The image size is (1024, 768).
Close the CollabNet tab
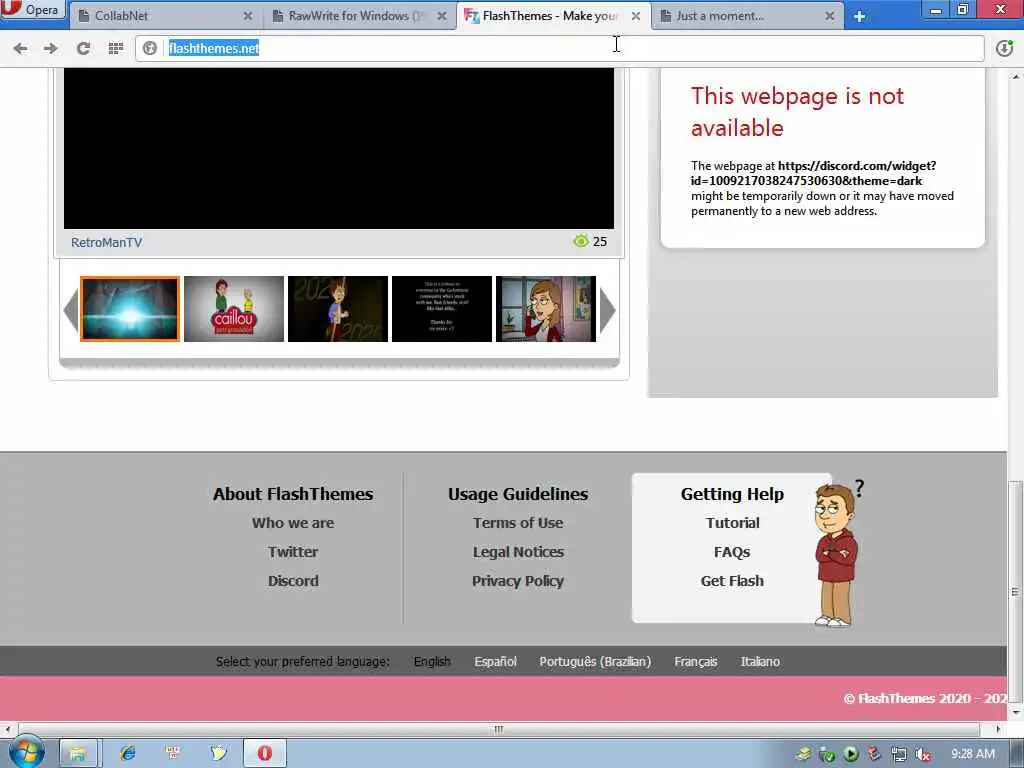pyautogui.click(x=248, y=16)
